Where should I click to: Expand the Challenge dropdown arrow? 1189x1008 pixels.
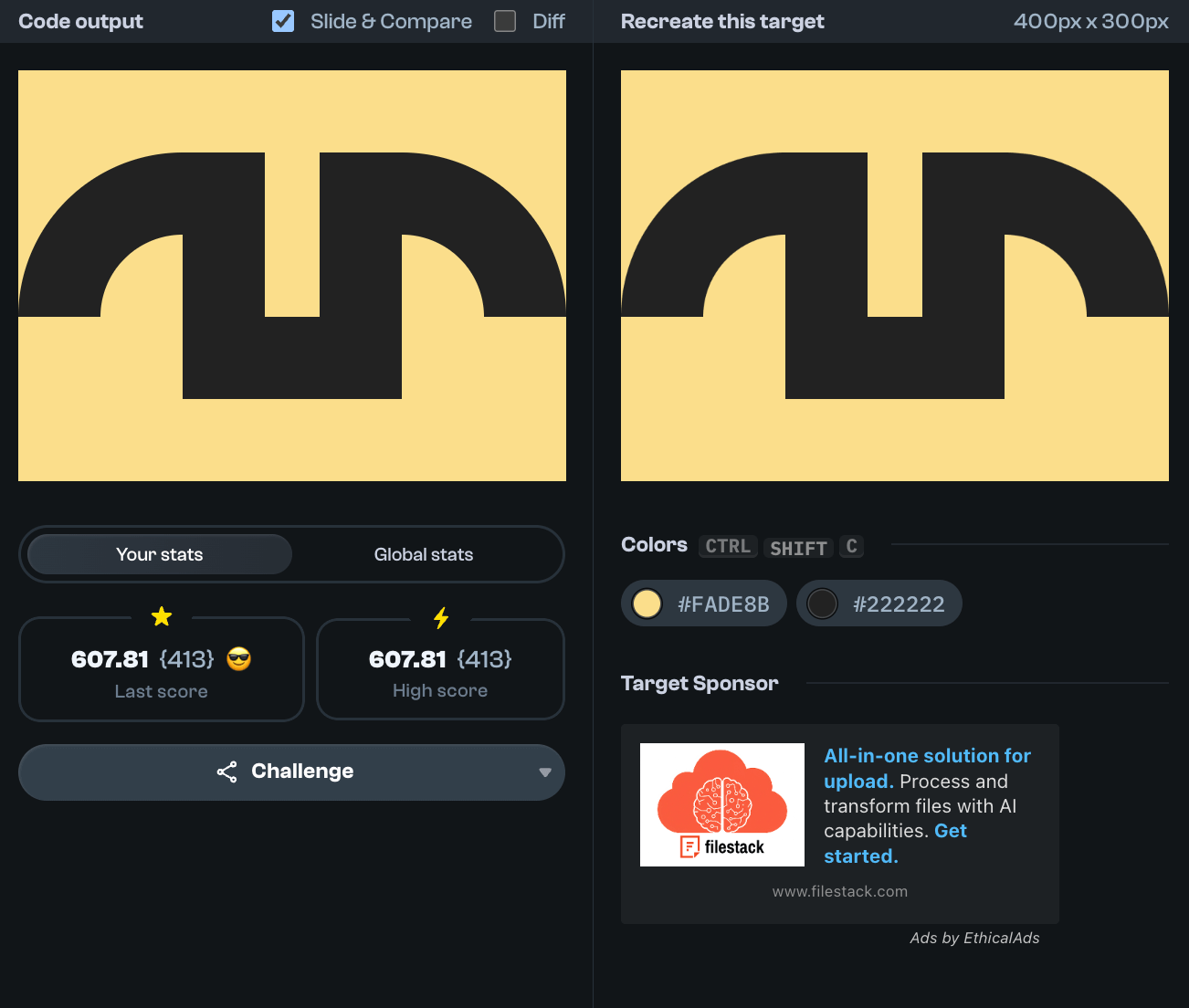[x=545, y=772]
